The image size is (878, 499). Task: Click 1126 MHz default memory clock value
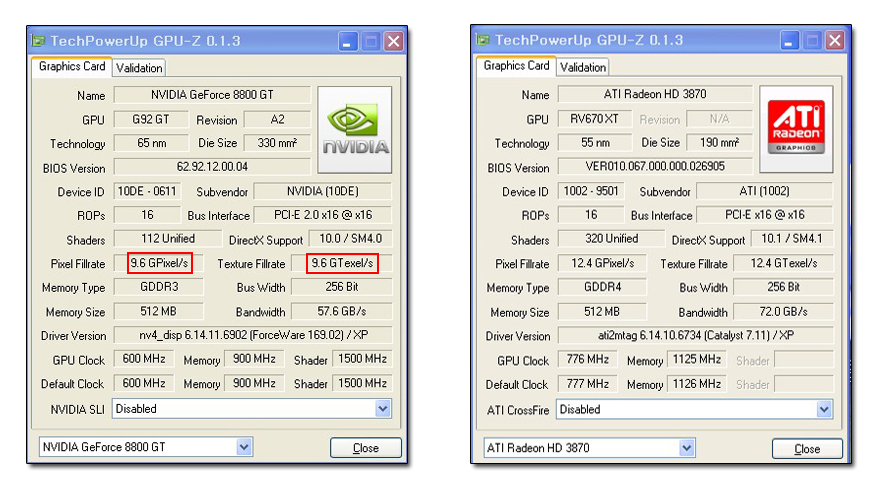click(x=697, y=384)
